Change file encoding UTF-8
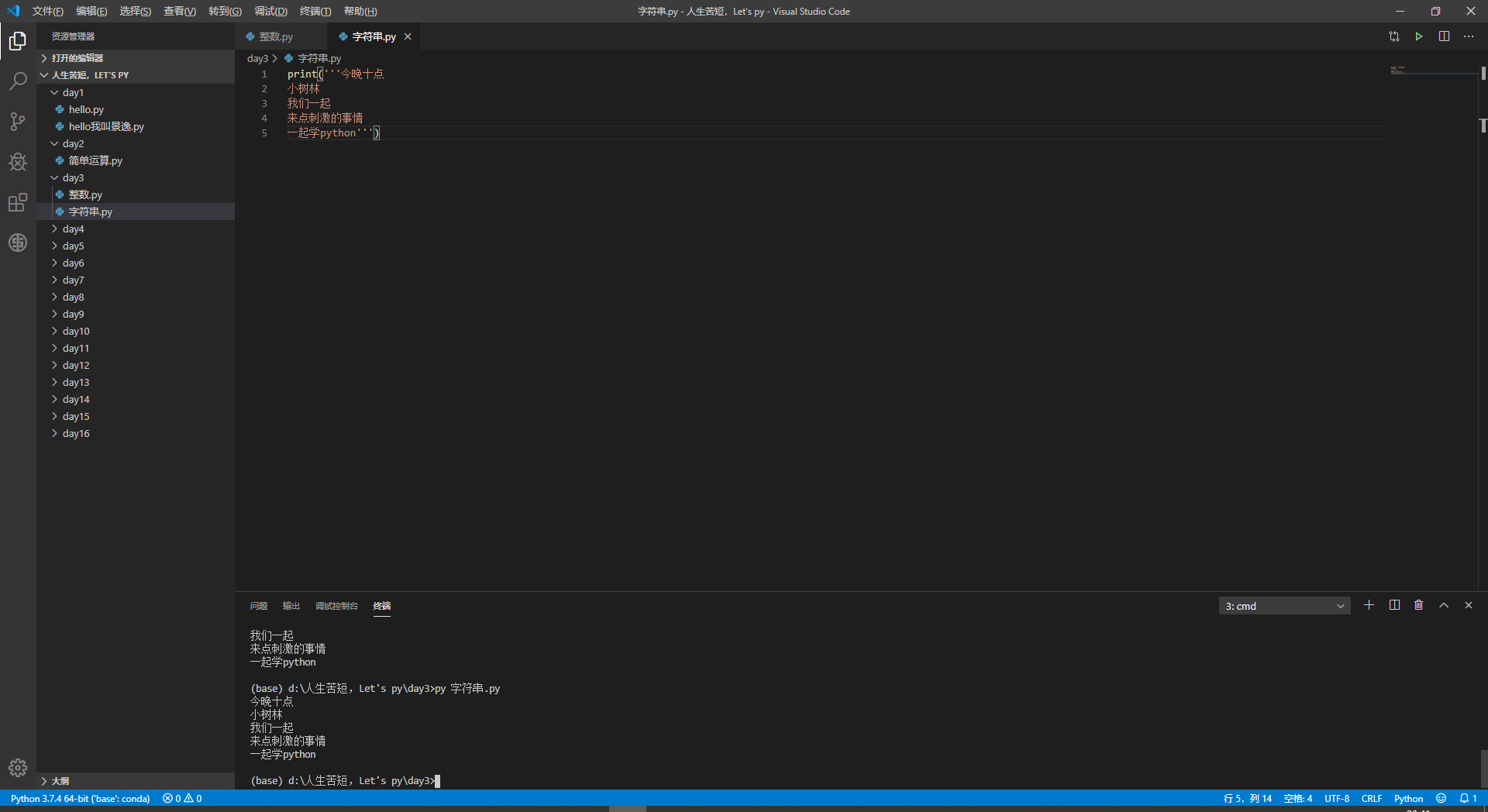Viewport: 1488px width, 812px height. [1337, 798]
